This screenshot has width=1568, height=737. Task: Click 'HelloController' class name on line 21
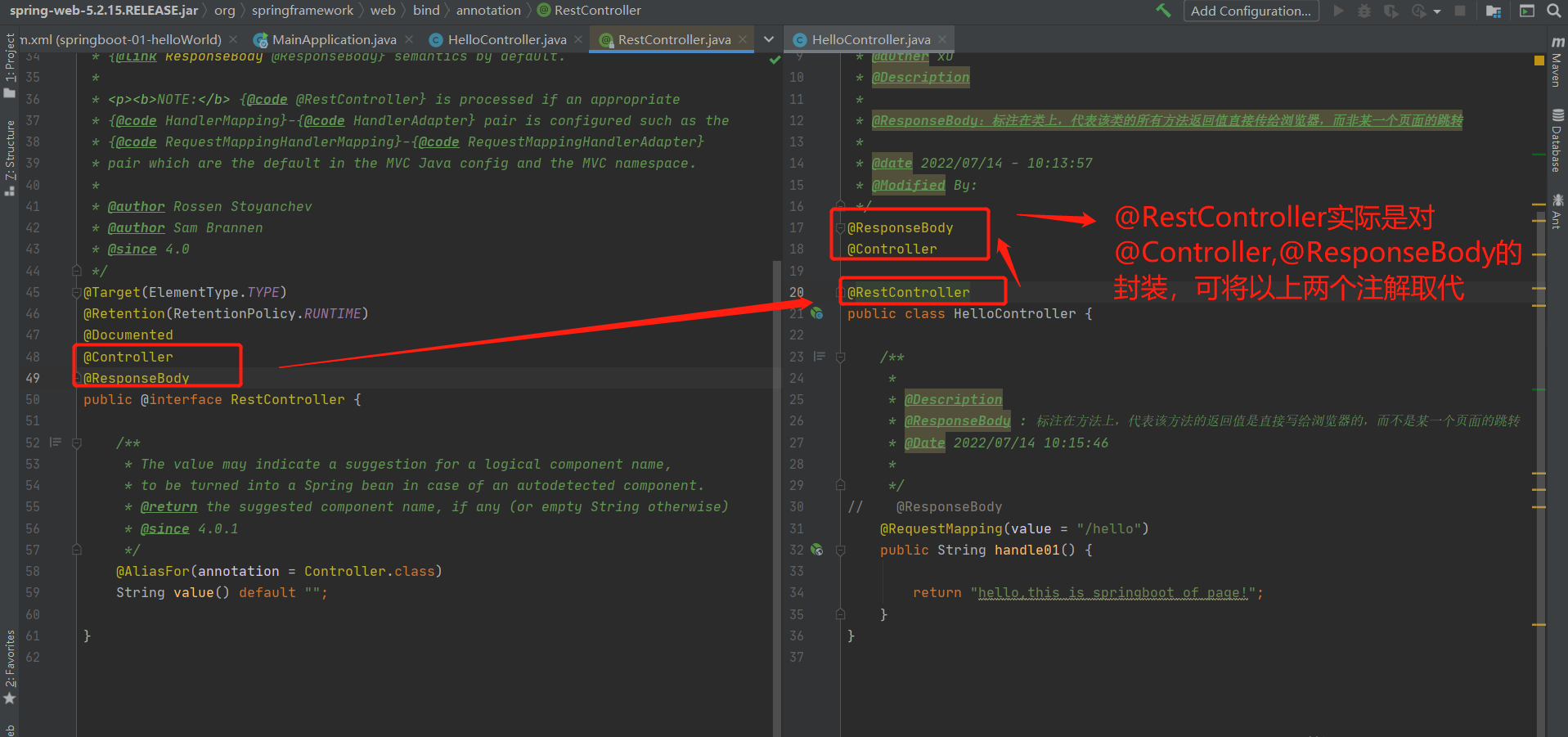click(x=1015, y=313)
